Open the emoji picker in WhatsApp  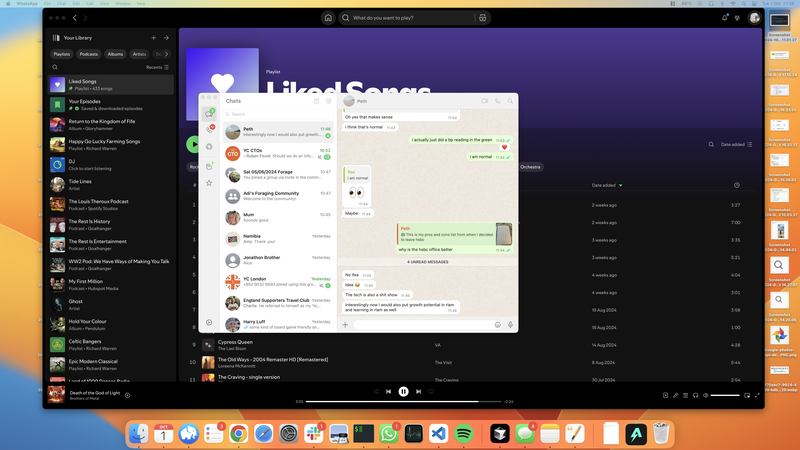[497, 324]
